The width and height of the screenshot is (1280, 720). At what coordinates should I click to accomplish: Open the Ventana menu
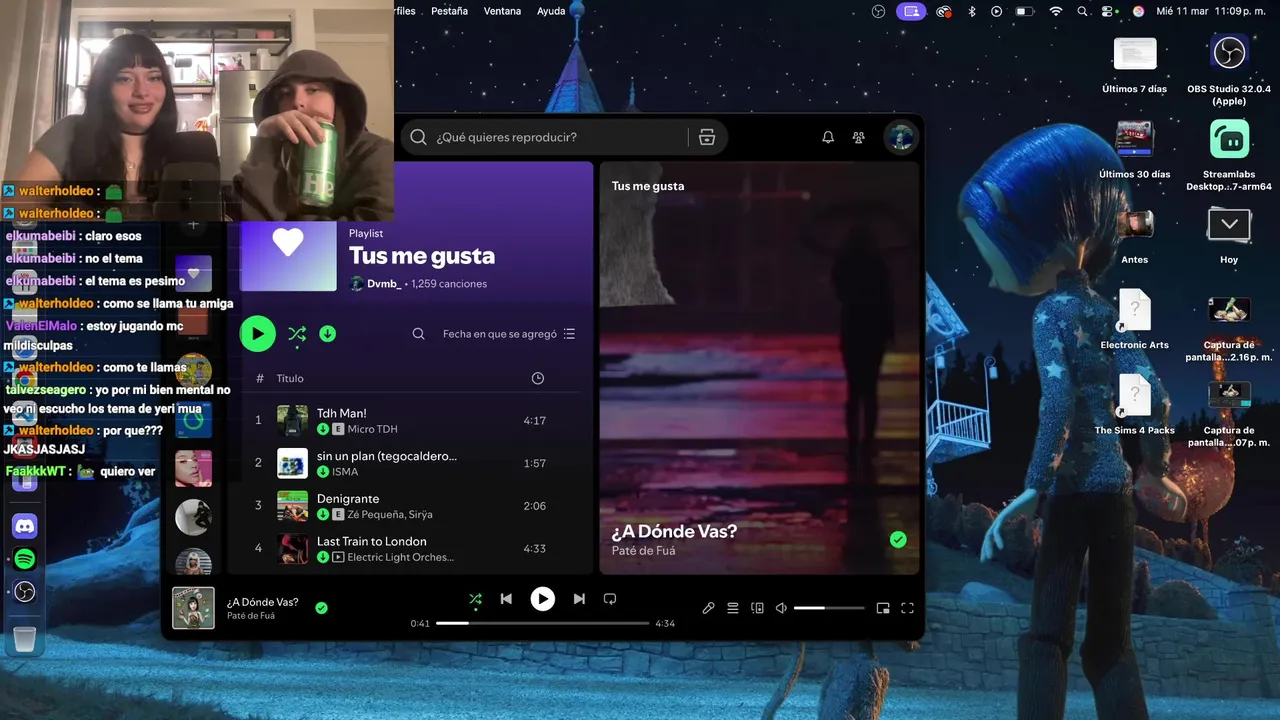point(502,11)
